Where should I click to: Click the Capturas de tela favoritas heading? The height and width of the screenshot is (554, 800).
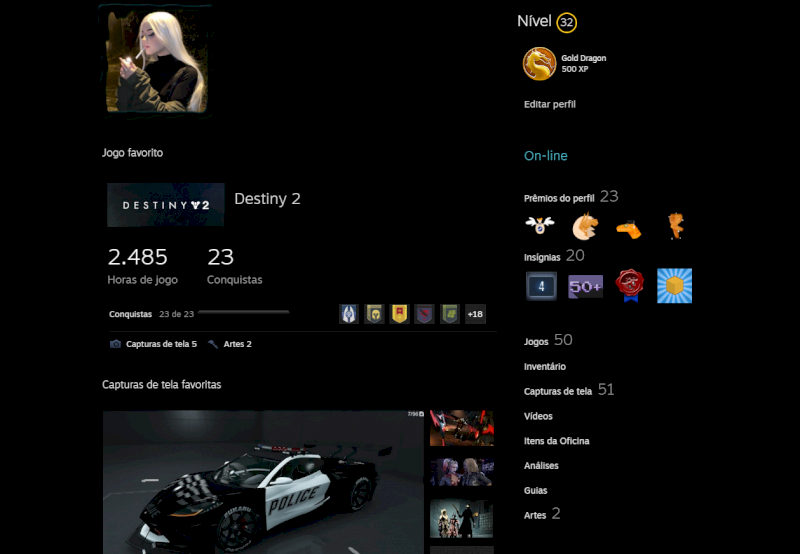click(161, 385)
